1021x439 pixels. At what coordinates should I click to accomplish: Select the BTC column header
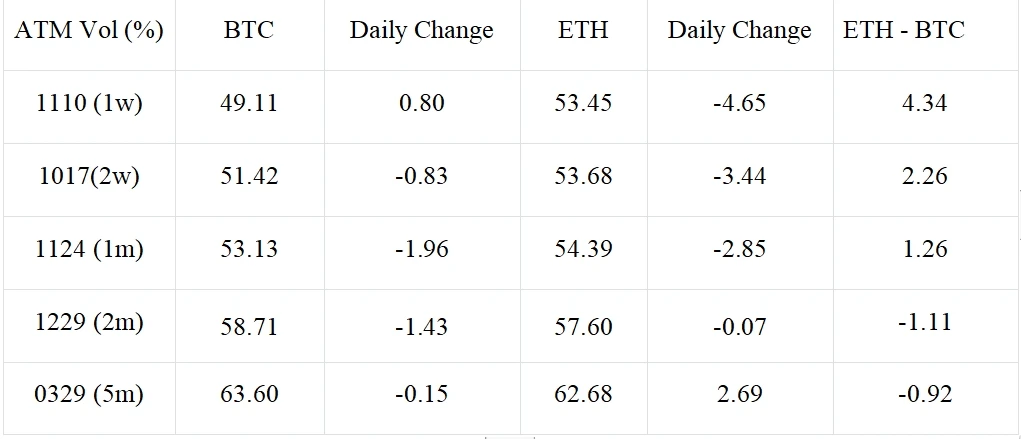coord(249,30)
